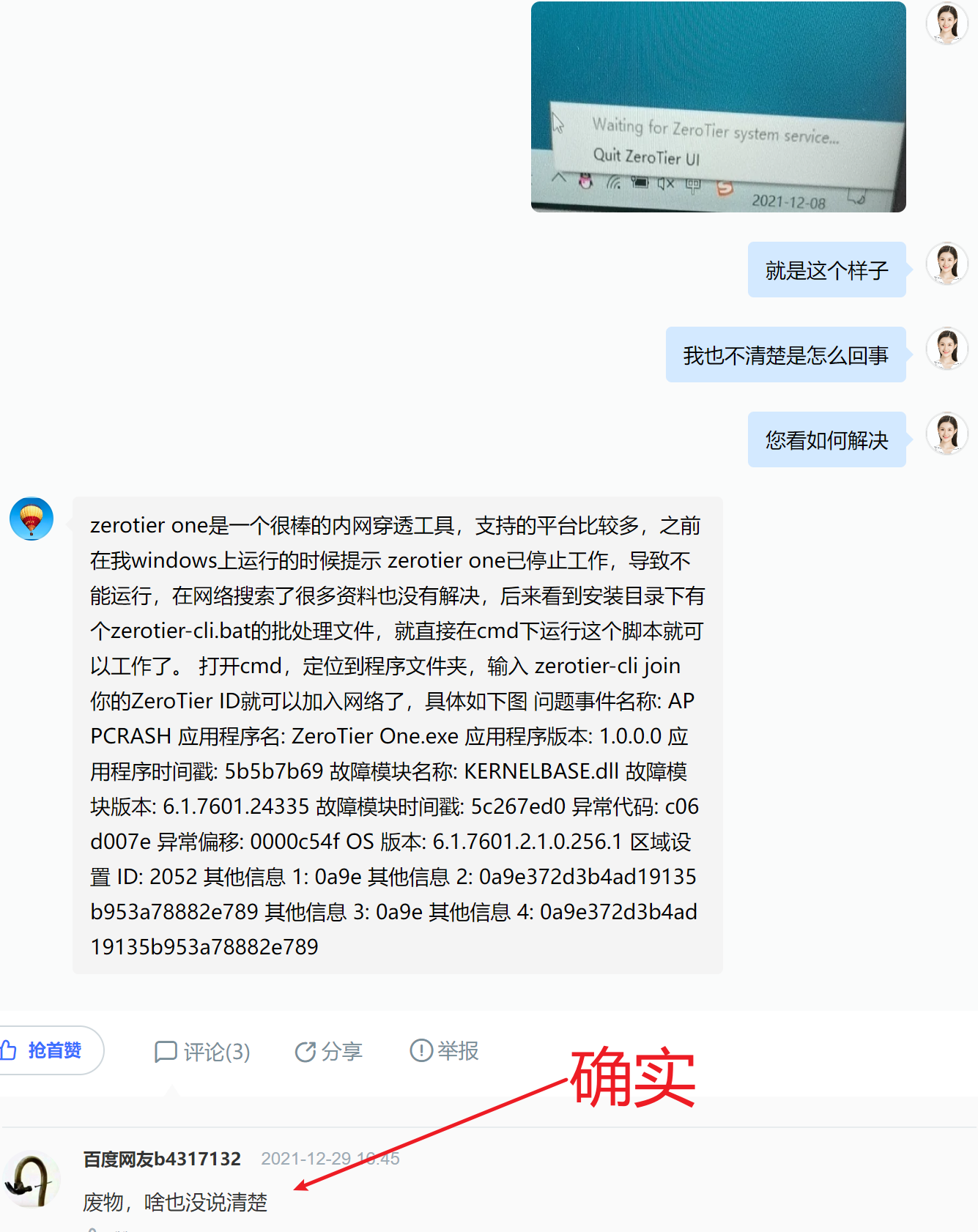
Task: Click the zerotier one answer text block
Action: pos(398,735)
